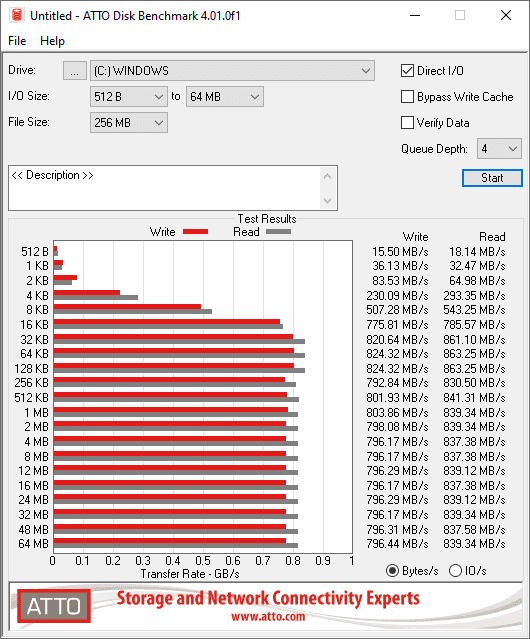Screen dimensions: 530x639
Task: Click the 1 MB chart row label
Action: click(37, 412)
